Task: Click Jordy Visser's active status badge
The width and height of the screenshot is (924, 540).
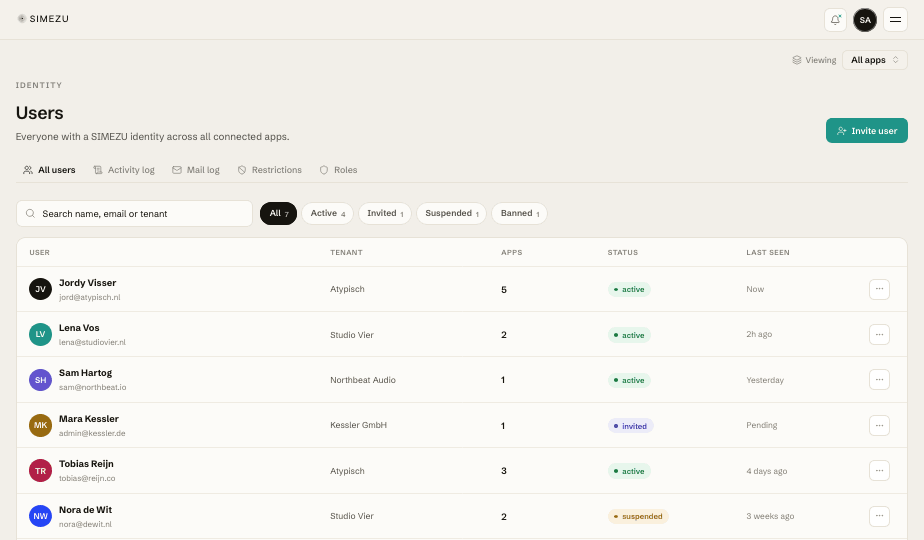Action: [x=629, y=289]
